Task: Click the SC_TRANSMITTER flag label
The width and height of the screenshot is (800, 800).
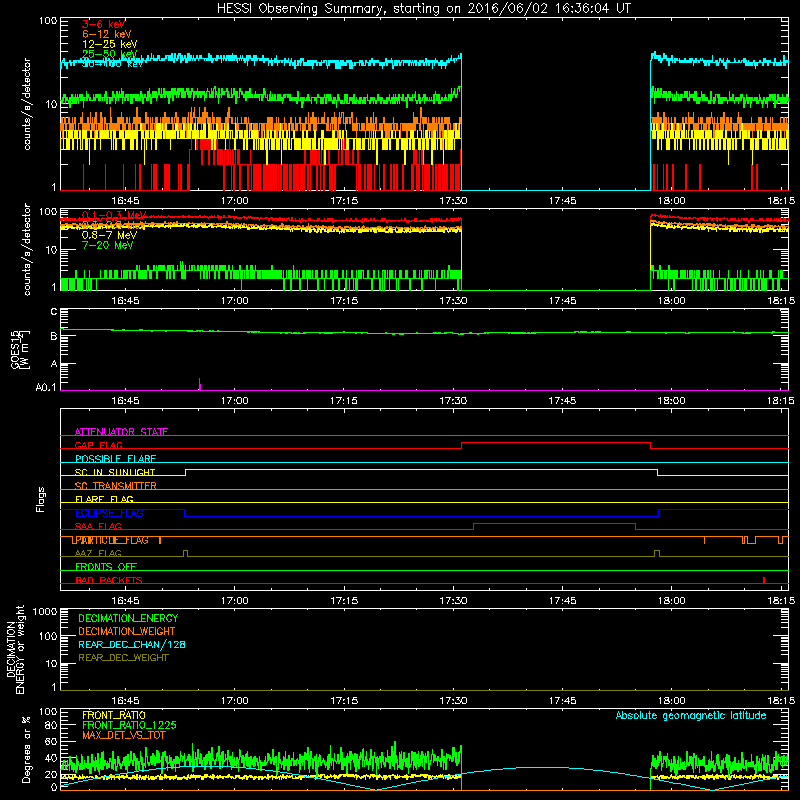Action: click(x=116, y=486)
